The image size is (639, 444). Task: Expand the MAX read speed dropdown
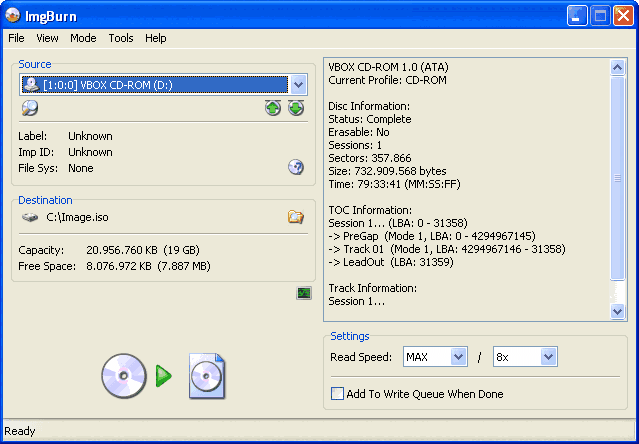pyautogui.click(x=458, y=356)
